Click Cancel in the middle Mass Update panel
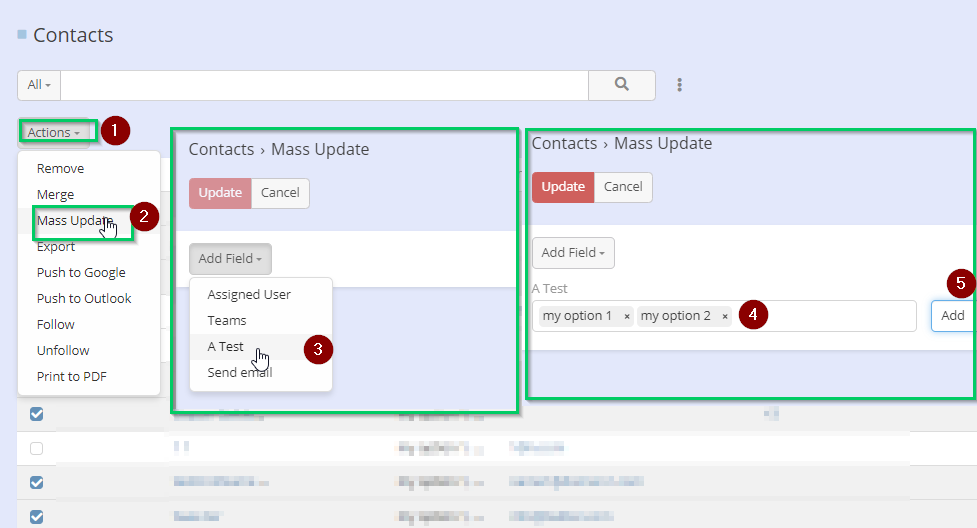This screenshot has height=528, width=977. pyautogui.click(x=280, y=193)
